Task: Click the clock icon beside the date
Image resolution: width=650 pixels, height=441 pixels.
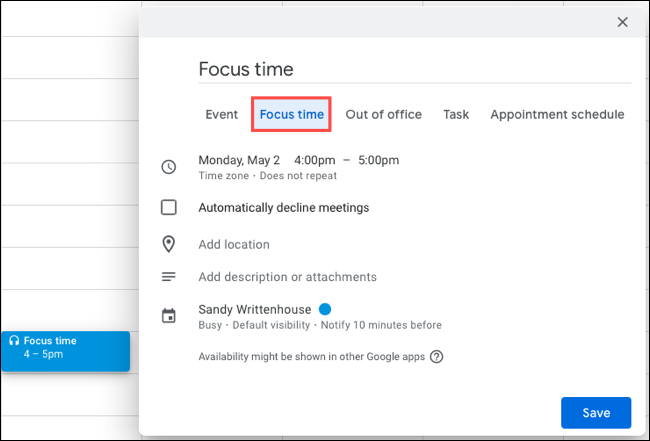Action: click(169, 167)
